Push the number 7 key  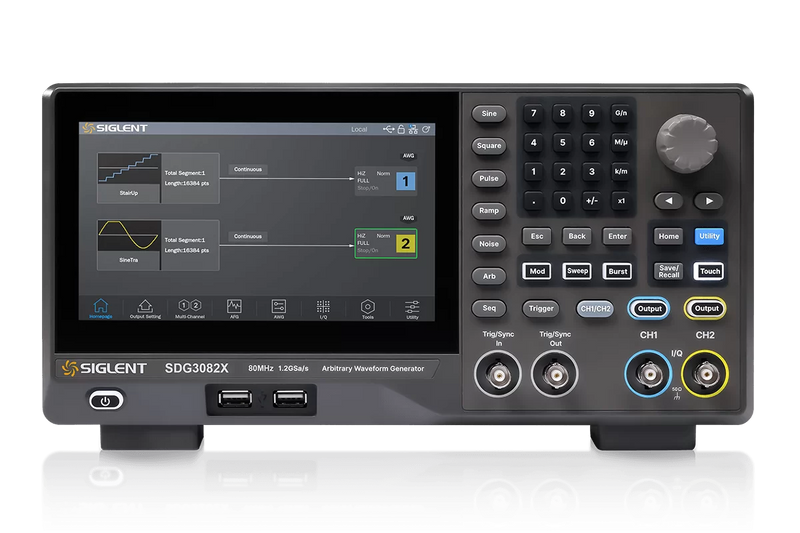tap(534, 113)
